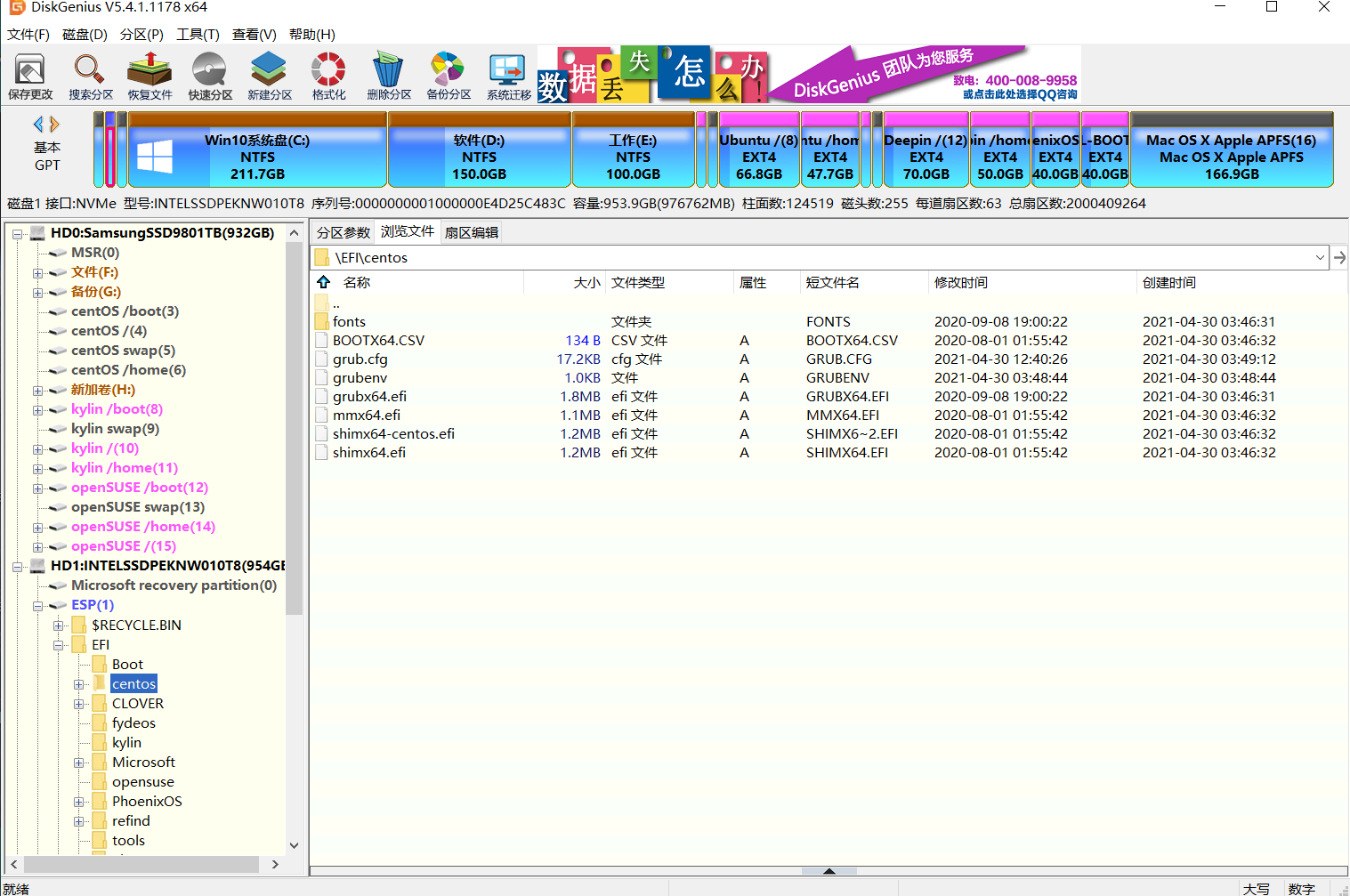1350x896 pixels.
Task: Click the Quick Partition (快速分区) icon
Action: point(210,76)
